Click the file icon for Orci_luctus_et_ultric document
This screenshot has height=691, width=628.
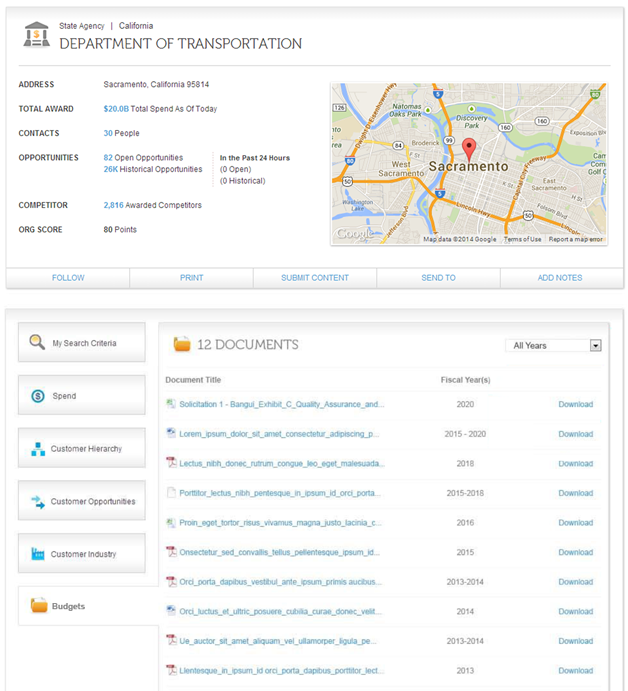click(x=171, y=611)
